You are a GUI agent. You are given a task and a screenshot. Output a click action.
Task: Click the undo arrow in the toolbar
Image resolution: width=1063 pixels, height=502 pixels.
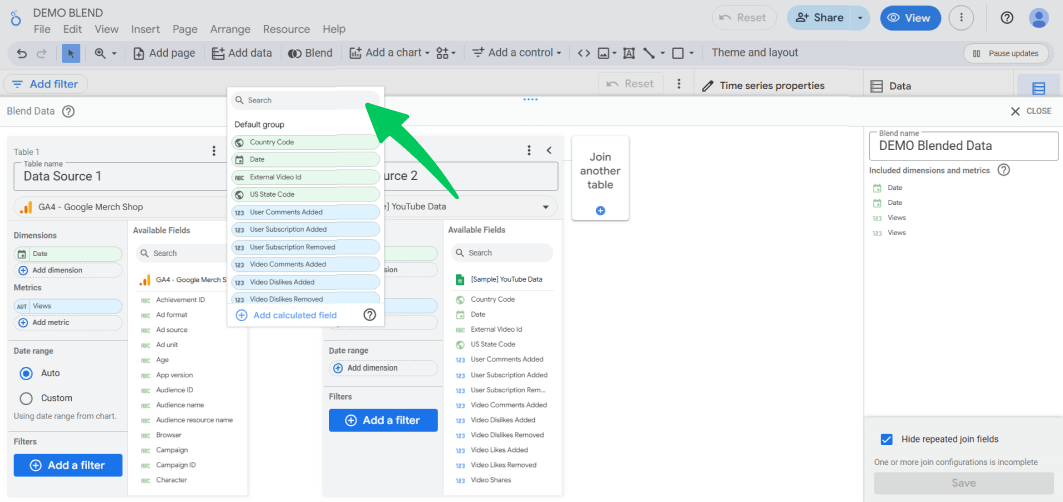[18, 53]
